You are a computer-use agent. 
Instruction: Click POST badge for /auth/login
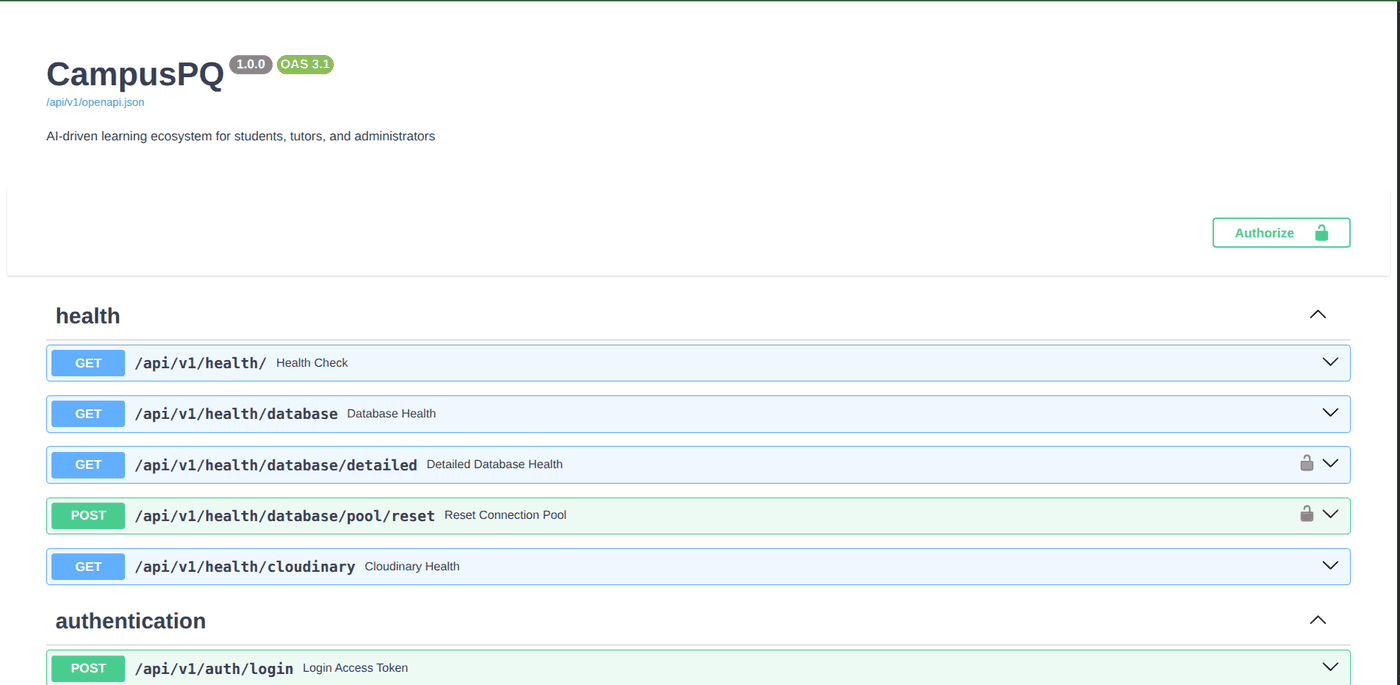(88, 668)
